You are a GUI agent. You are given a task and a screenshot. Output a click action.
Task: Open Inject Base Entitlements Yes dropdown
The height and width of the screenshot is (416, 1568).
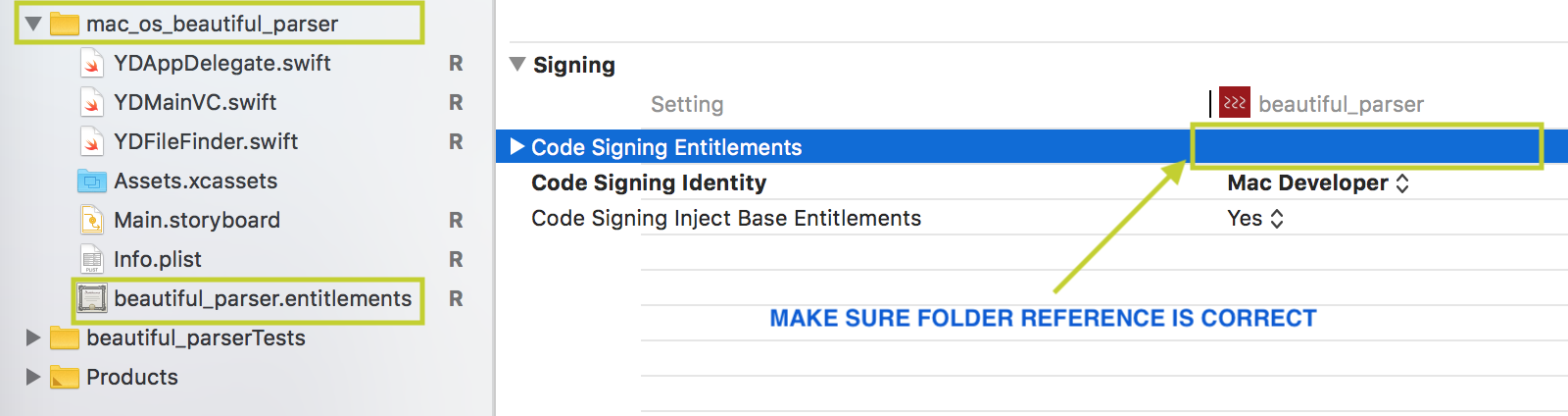tap(1255, 219)
